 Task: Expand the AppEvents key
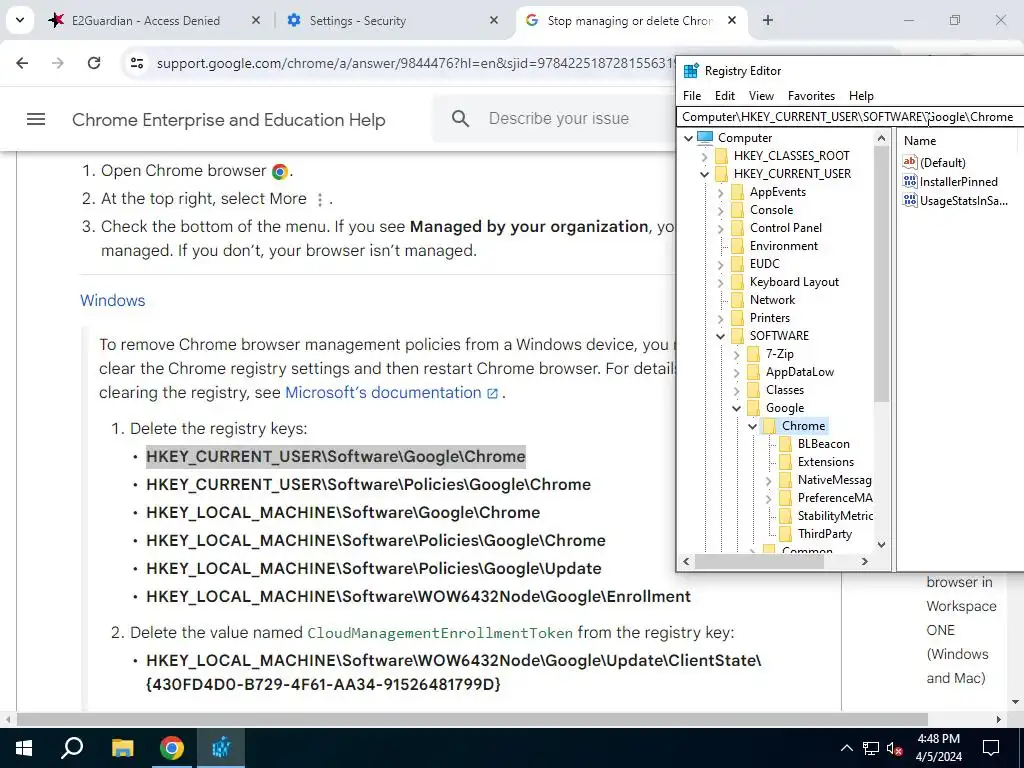click(720, 192)
